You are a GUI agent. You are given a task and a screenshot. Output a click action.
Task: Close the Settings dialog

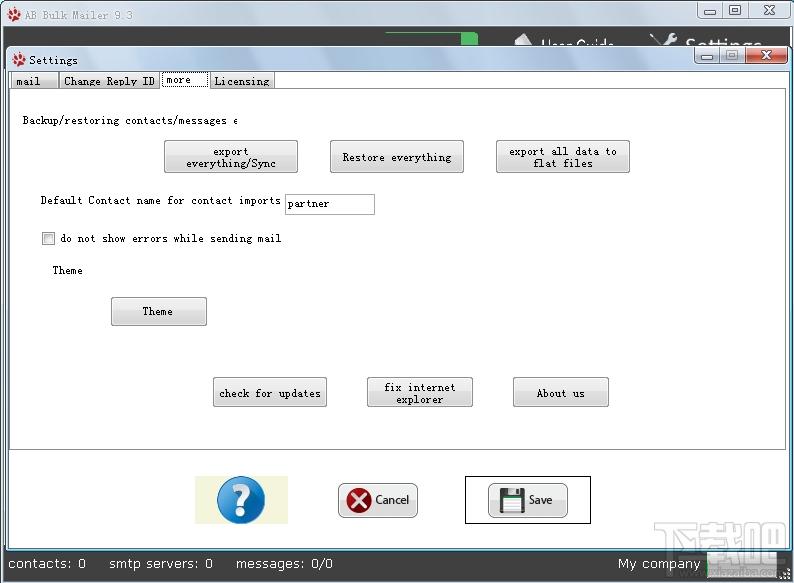click(766, 55)
